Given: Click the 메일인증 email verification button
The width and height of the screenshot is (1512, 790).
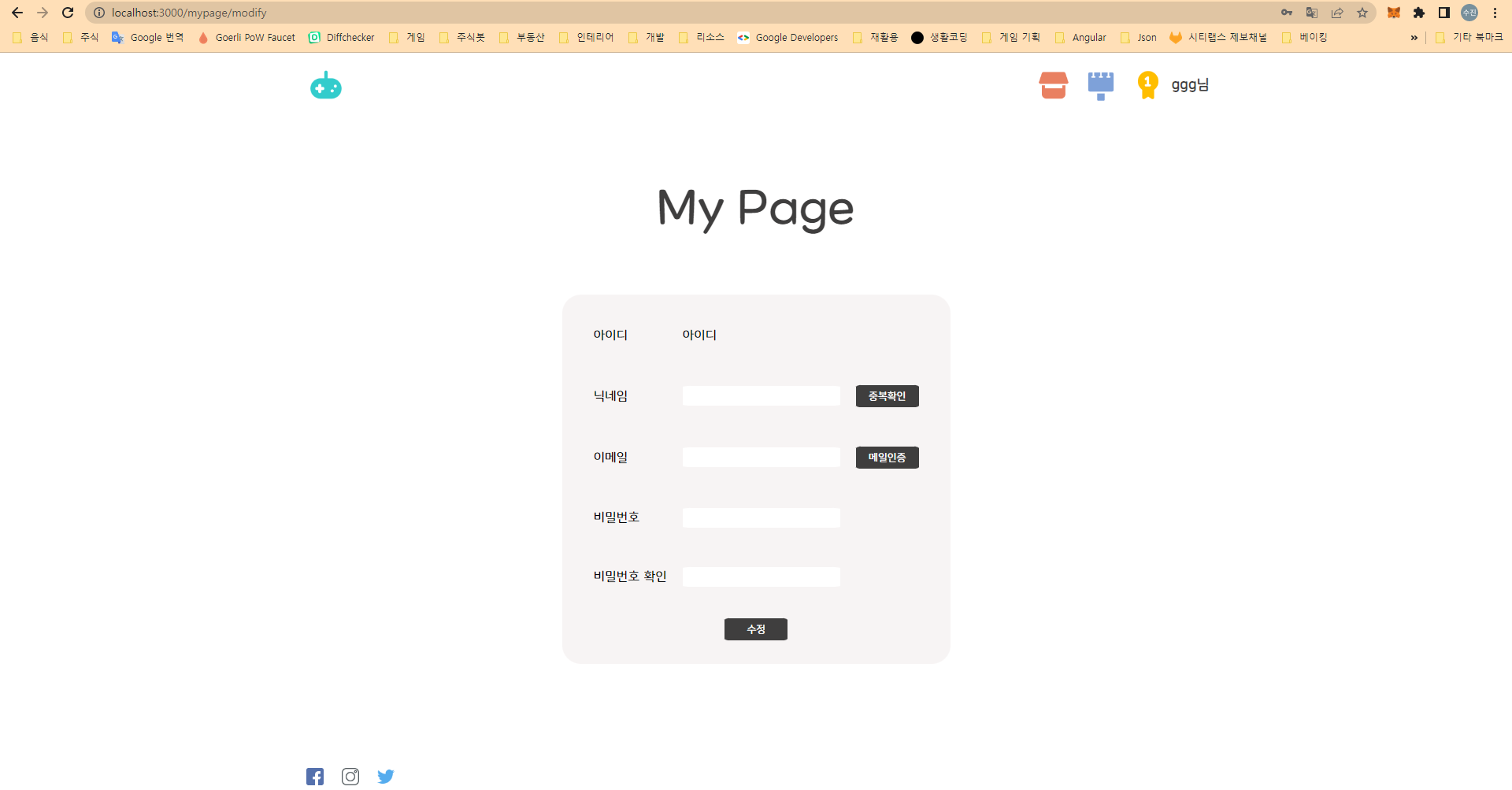Looking at the screenshot, I should (887, 457).
